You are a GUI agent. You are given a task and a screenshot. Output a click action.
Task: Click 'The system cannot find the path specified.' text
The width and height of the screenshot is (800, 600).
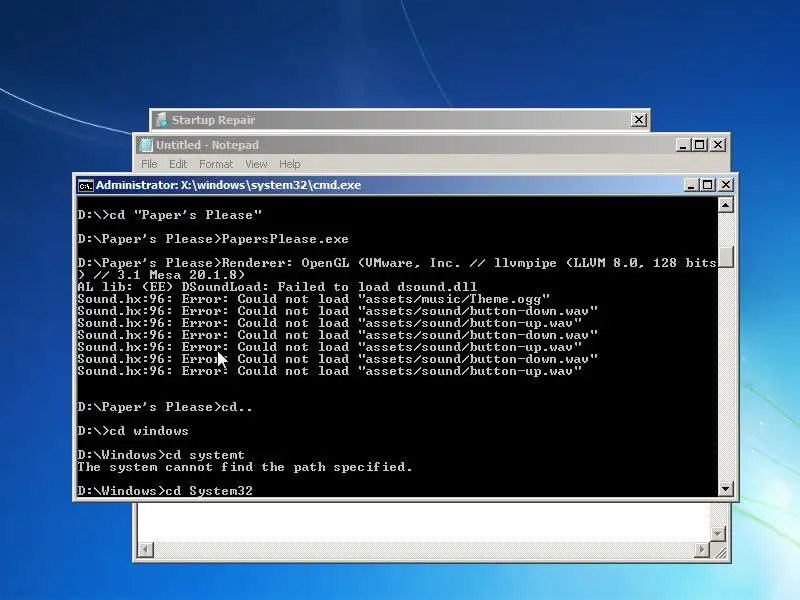pyautogui.click(x=245, y=467)
